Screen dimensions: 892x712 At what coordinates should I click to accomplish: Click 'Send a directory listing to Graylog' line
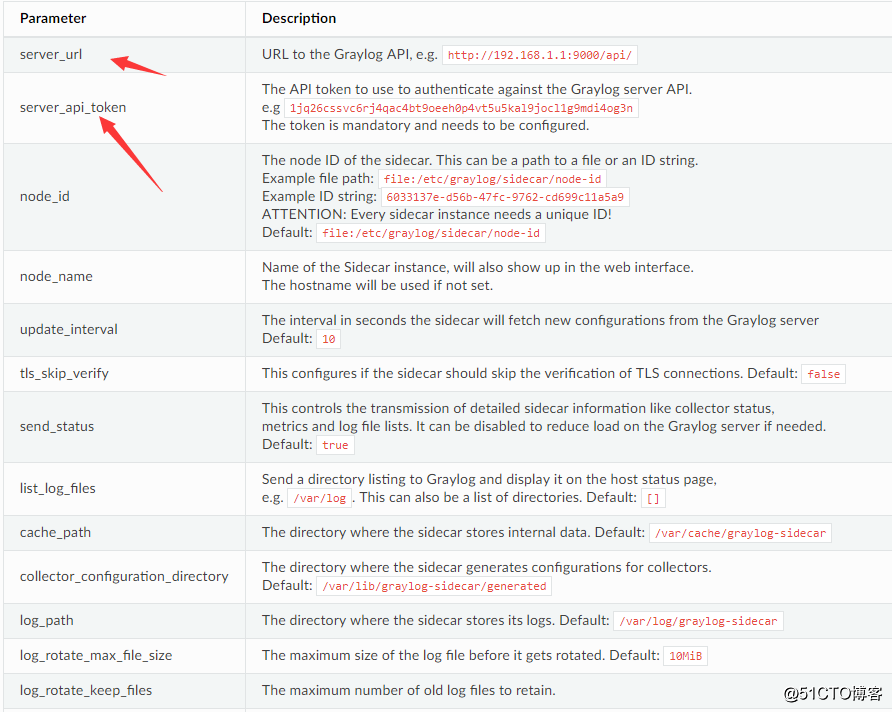pyautogui.click(x=489, y=479)
